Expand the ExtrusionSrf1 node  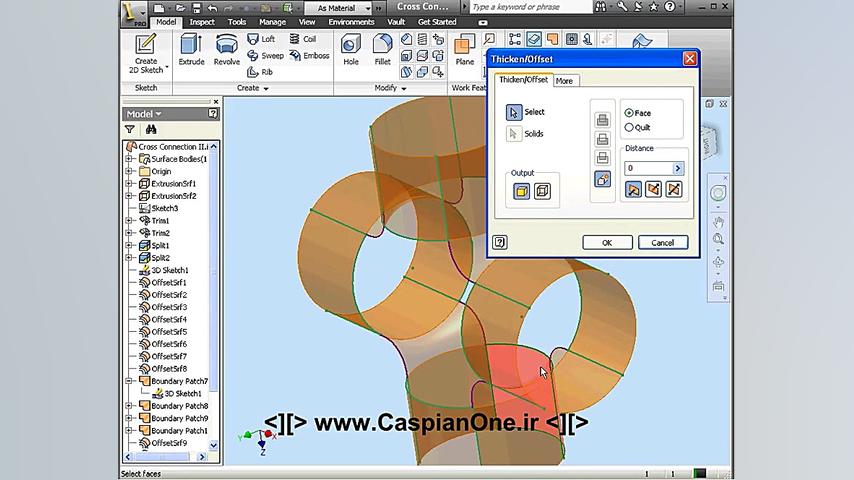(129, 184)
